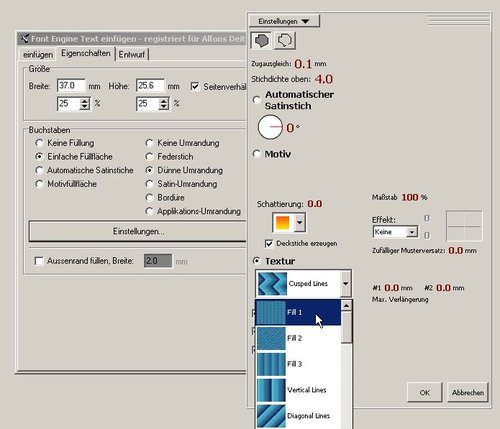The image size is (500, 429).
Task: Click the stitch angle value 0°
Action: 292,128
